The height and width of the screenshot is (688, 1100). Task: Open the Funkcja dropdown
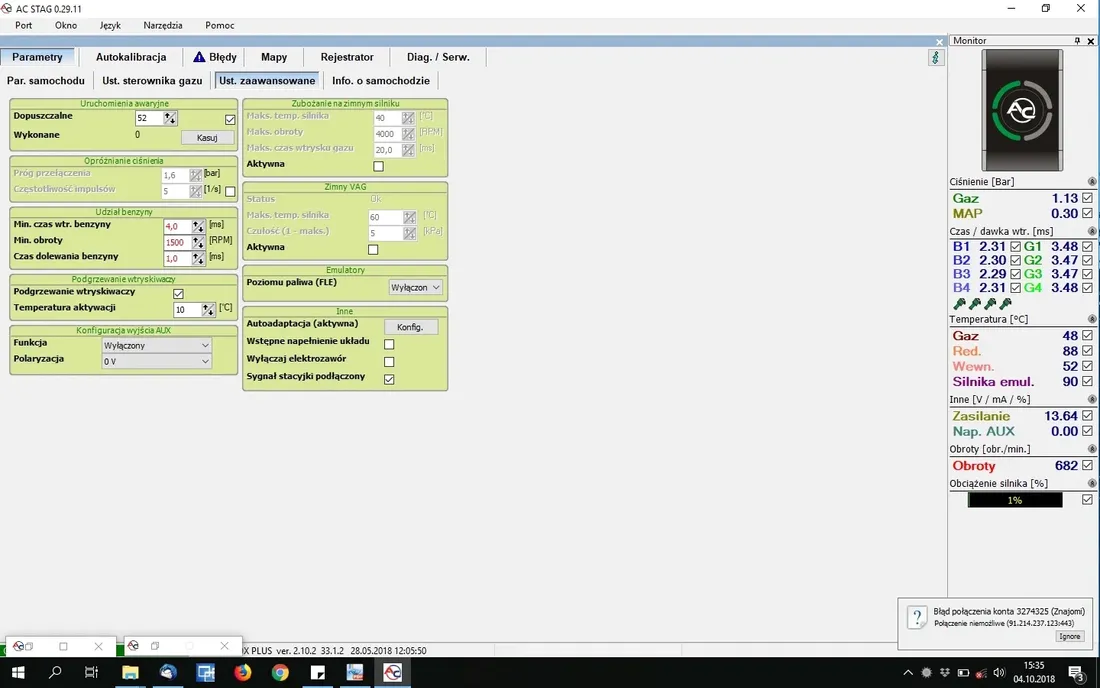click(156, 346)
